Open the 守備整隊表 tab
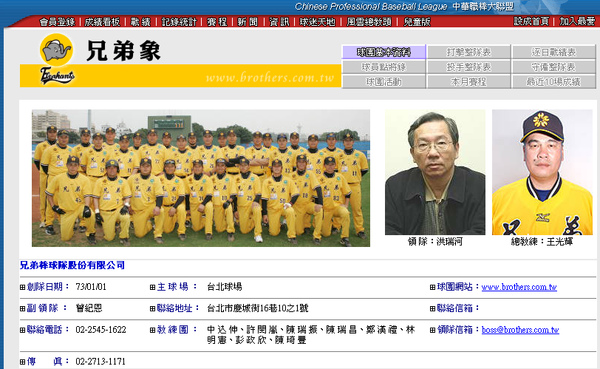Screen dimensions: 600x369 tap(554, 67)
